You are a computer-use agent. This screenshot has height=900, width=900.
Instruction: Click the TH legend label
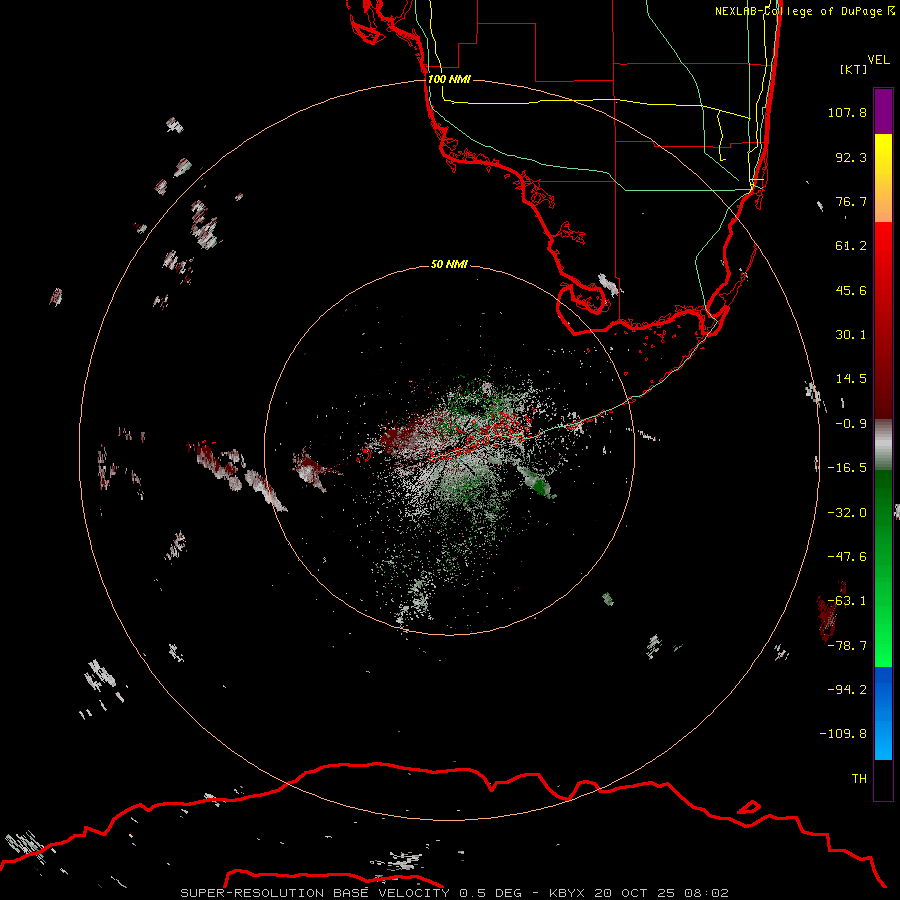859,779
